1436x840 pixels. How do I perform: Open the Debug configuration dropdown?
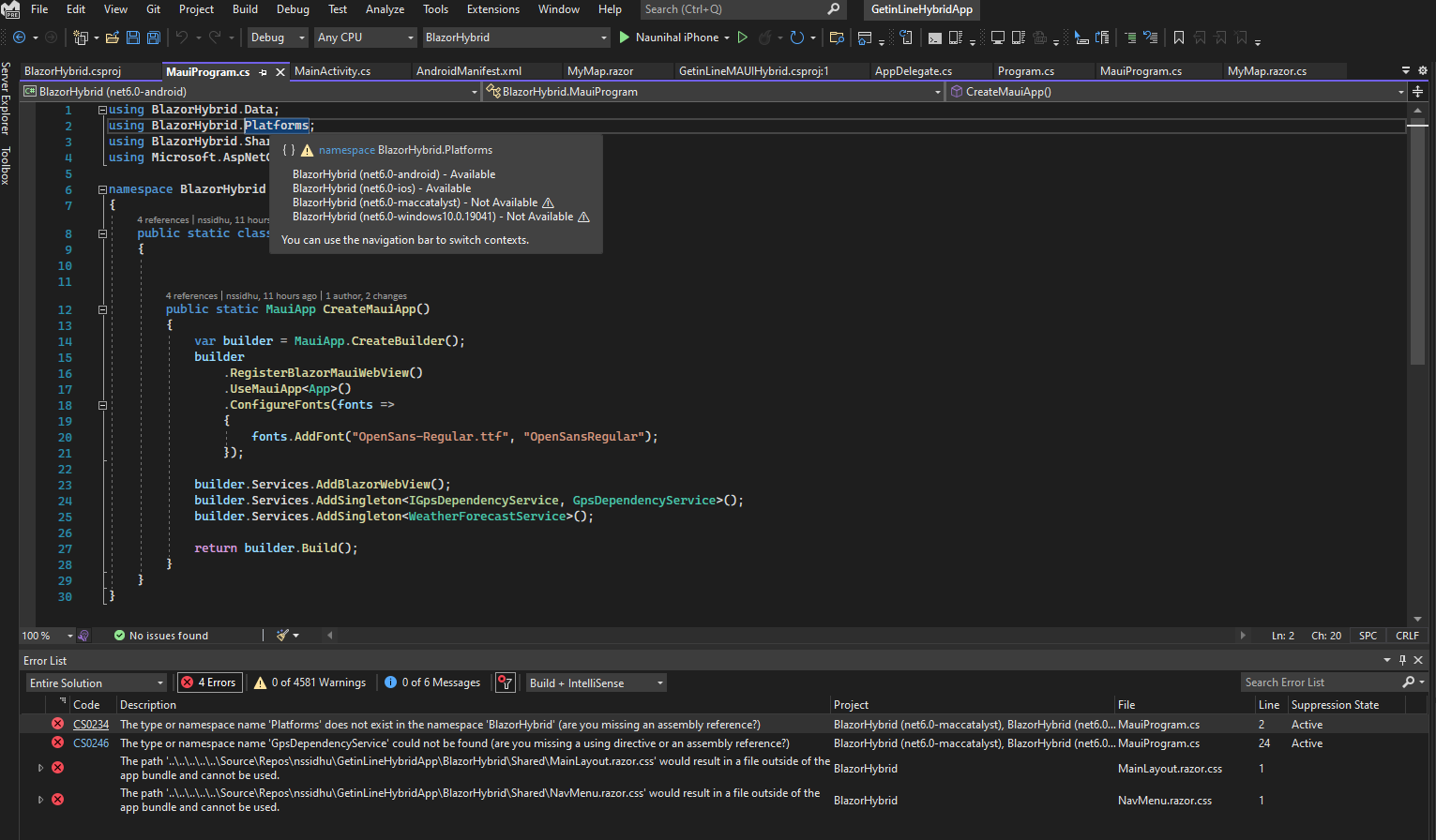278,37
